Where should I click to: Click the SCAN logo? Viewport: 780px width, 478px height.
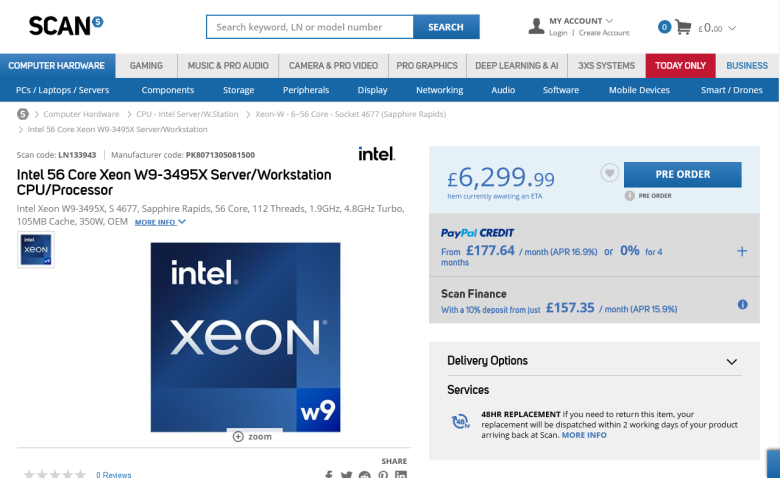(66, 26)
